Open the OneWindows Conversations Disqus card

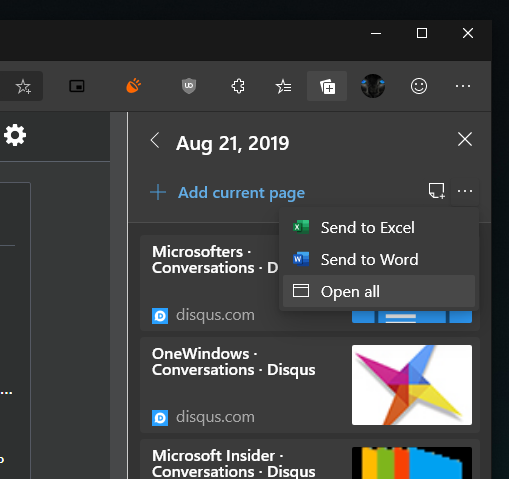310,385
